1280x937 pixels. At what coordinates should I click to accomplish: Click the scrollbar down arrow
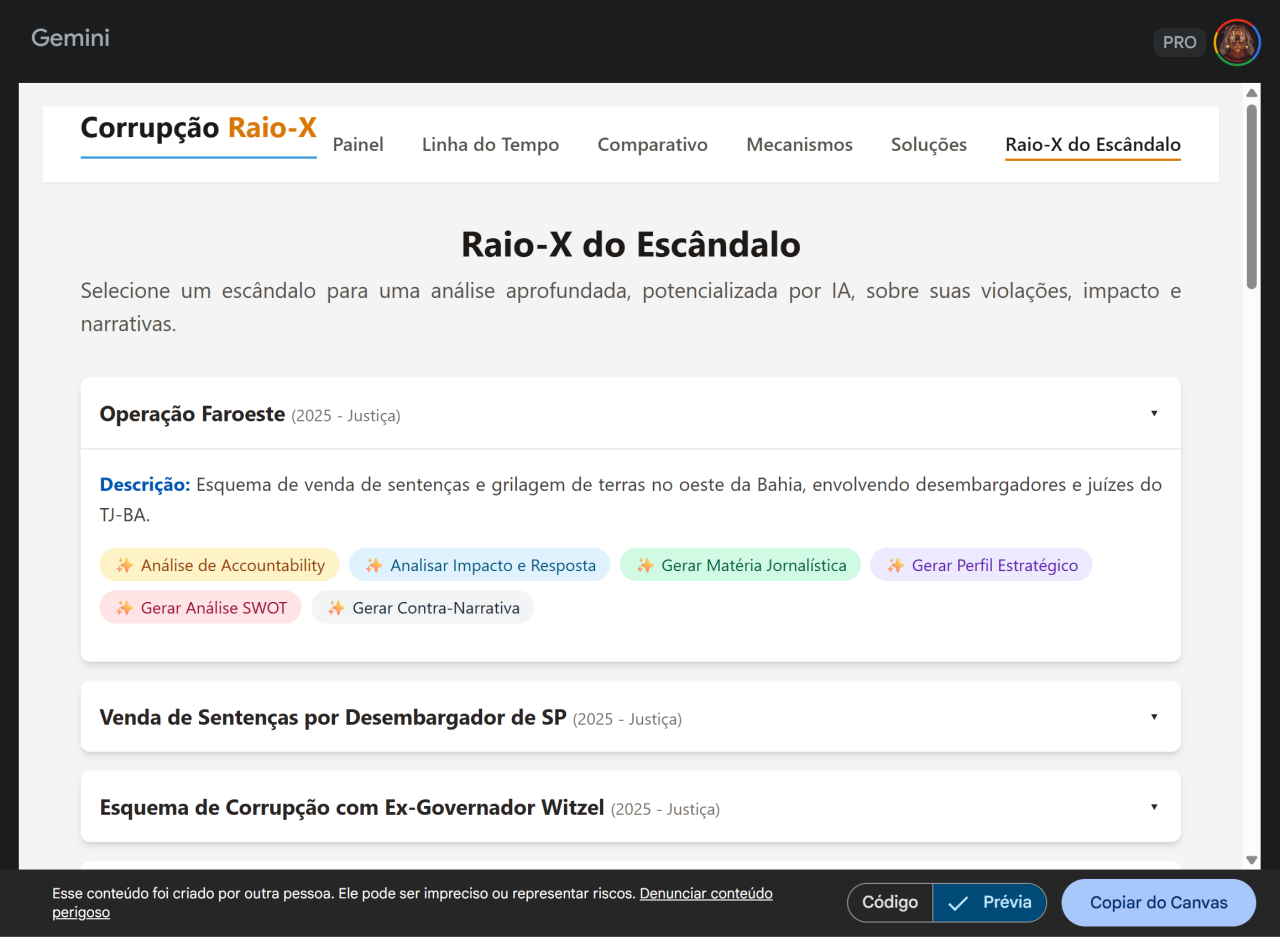[1251, 860]
